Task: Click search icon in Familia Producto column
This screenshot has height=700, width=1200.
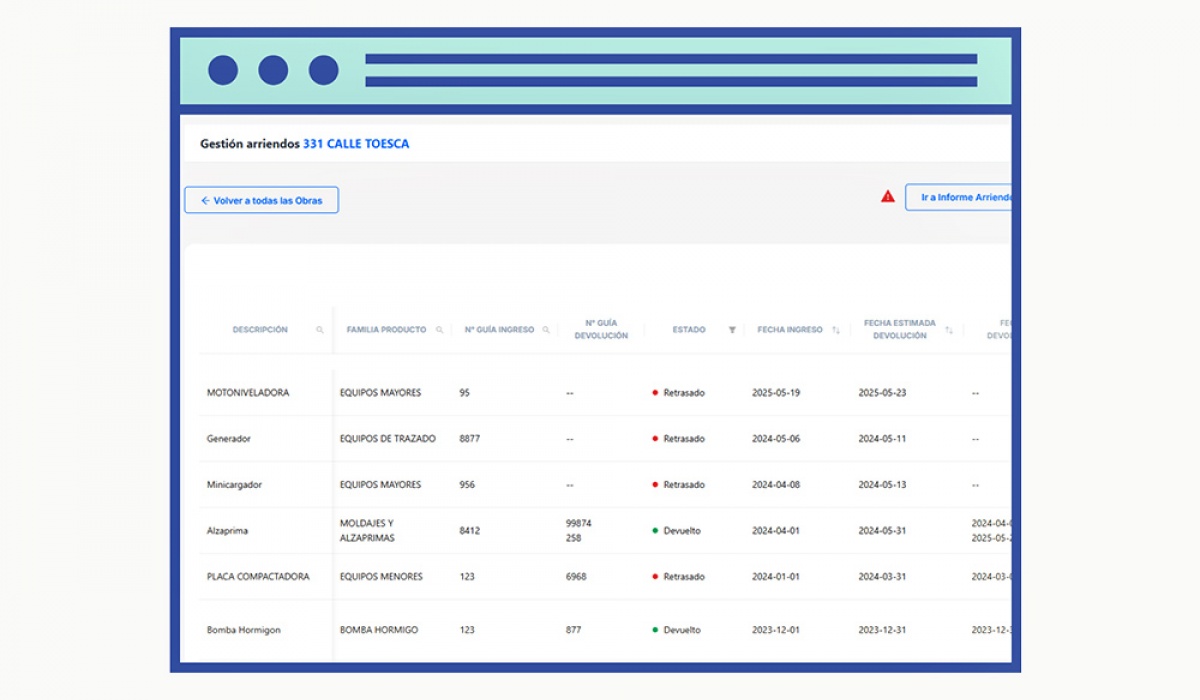Action: pyautogui.click(x=439, y=330)
